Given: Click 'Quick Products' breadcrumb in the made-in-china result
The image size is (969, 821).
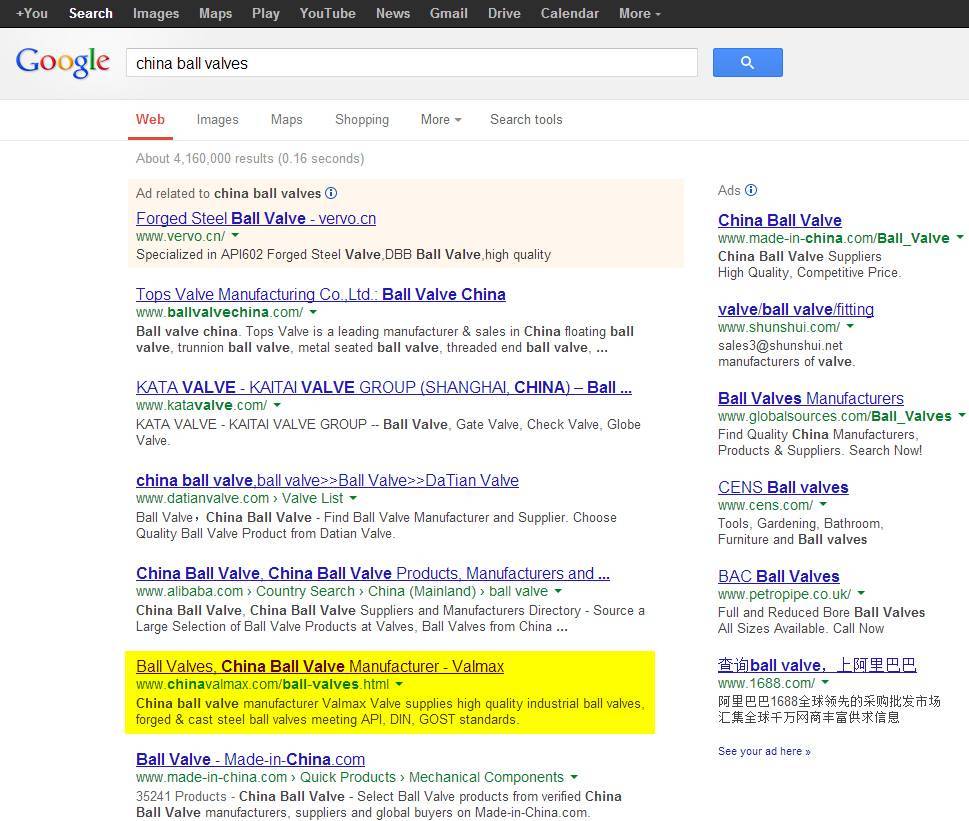Looking at the screenshot, I should click(348, 777).
